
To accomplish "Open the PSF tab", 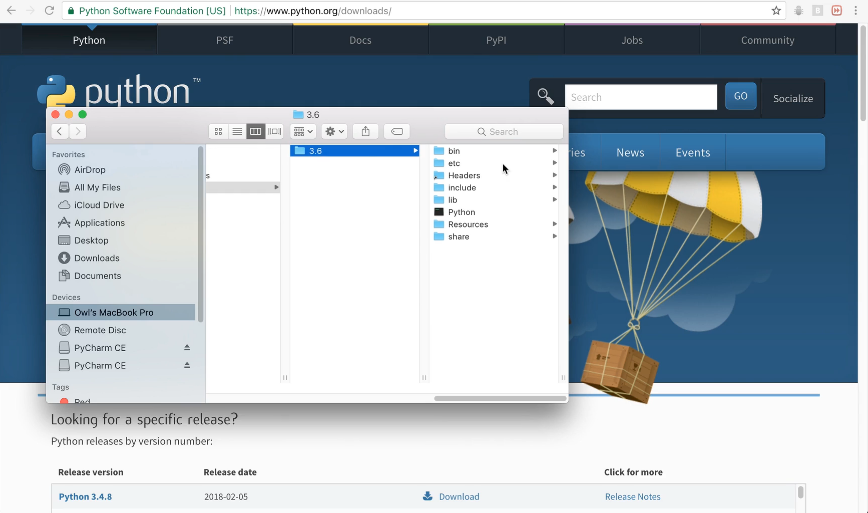I will (225, 40).
